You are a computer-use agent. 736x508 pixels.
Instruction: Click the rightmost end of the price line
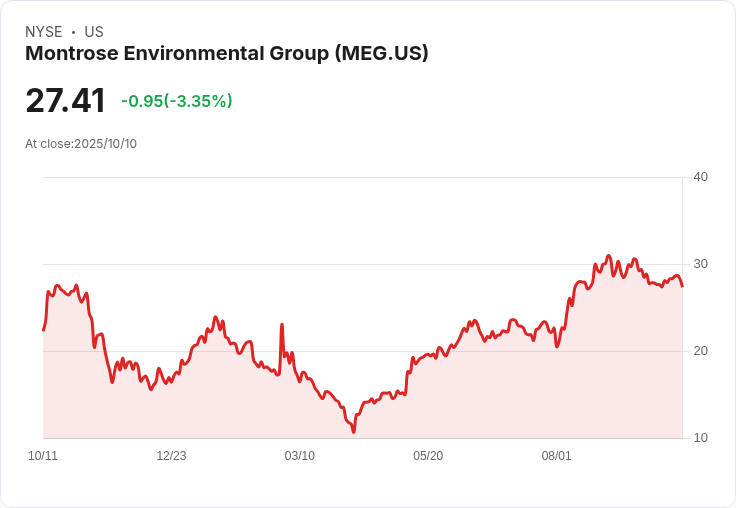tap(682, 286)
